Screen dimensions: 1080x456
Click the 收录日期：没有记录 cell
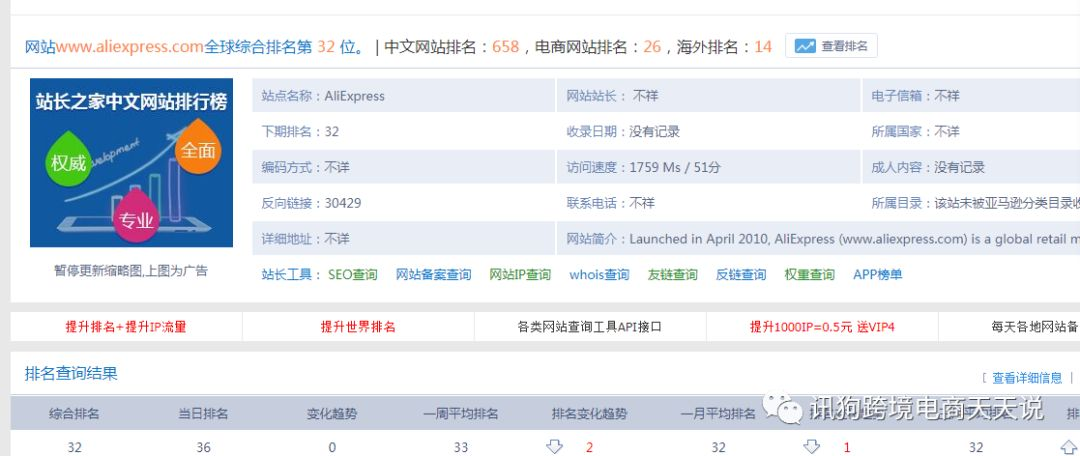[709, 132]
